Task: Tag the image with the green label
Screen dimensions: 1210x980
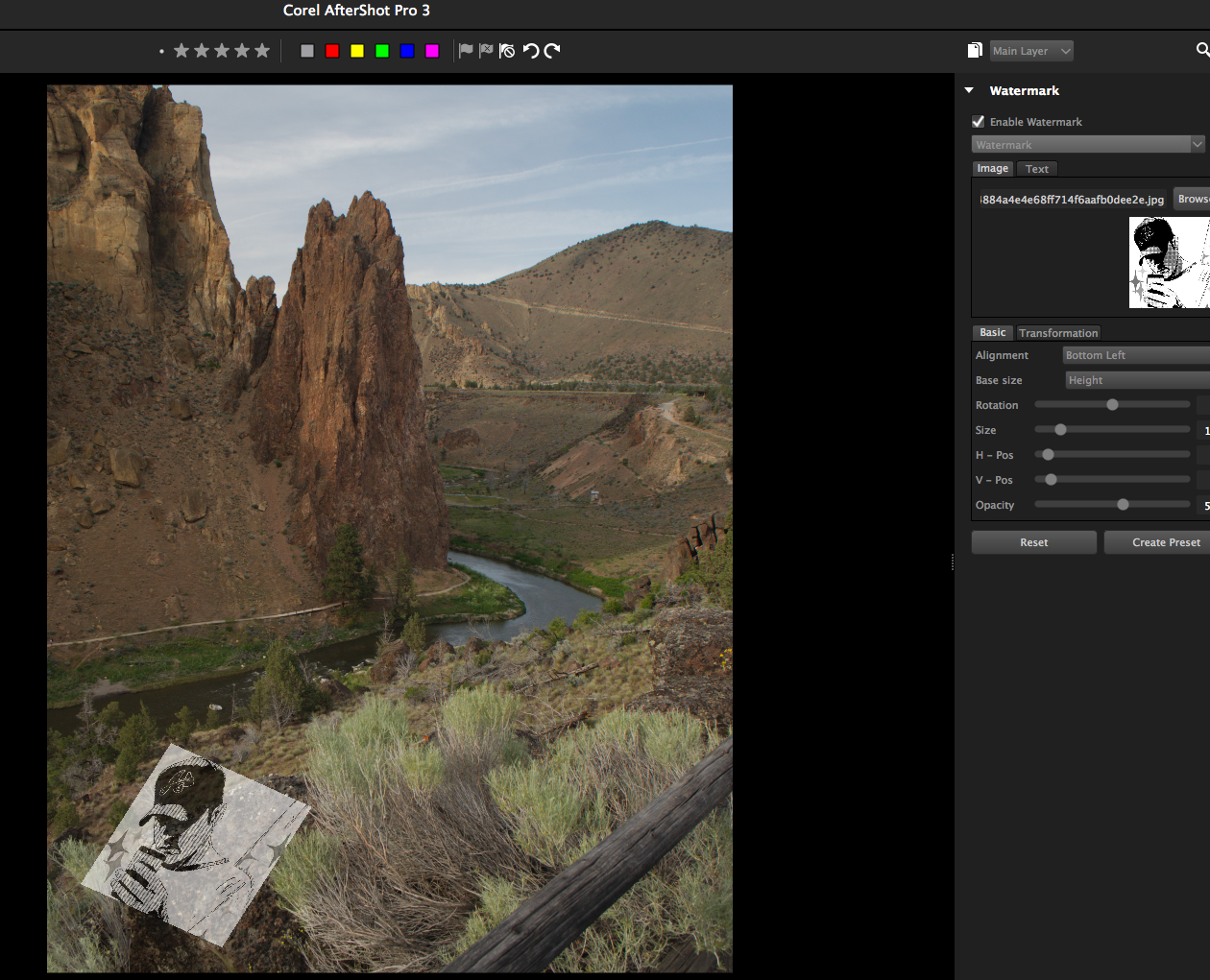Action: pos(382,51)
